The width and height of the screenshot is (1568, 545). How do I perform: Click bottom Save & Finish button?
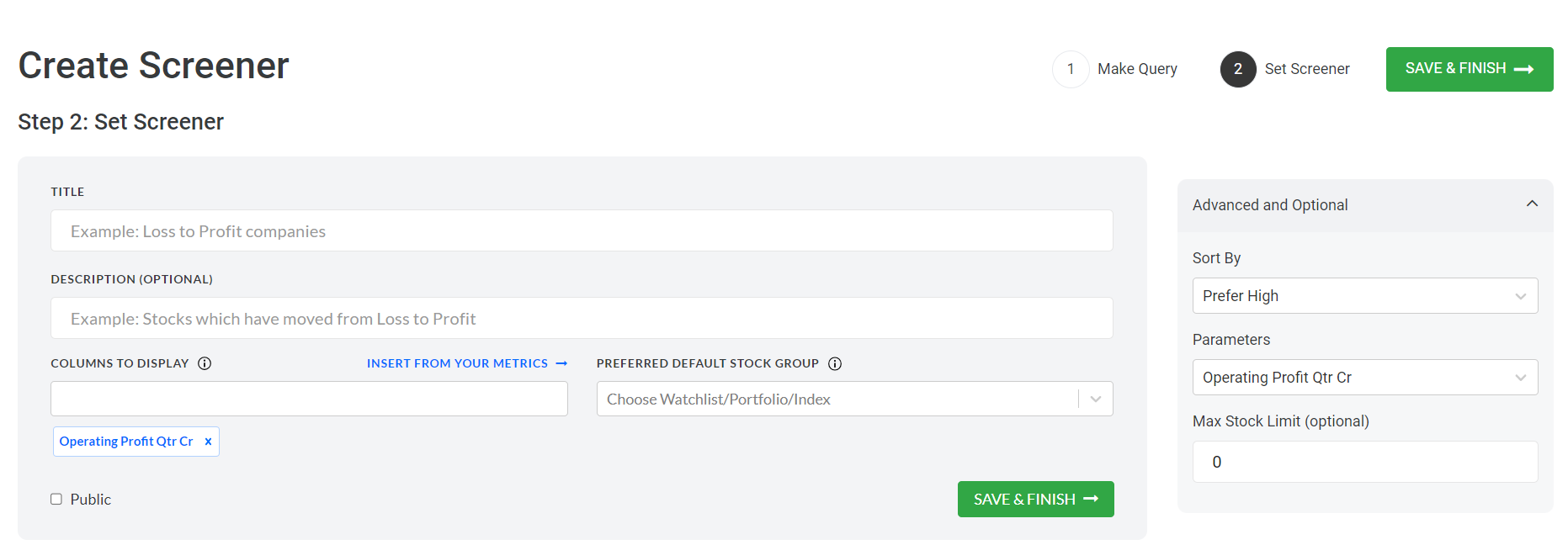point(1035,499)
